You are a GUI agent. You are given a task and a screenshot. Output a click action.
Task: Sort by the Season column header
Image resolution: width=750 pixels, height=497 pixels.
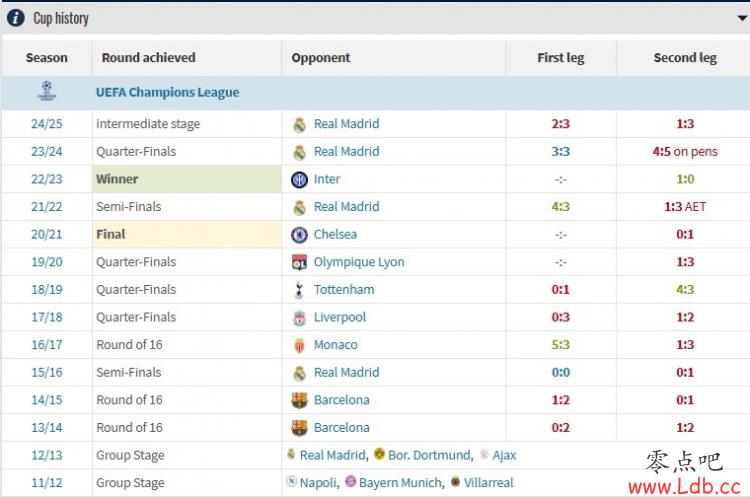coord(46,57)
